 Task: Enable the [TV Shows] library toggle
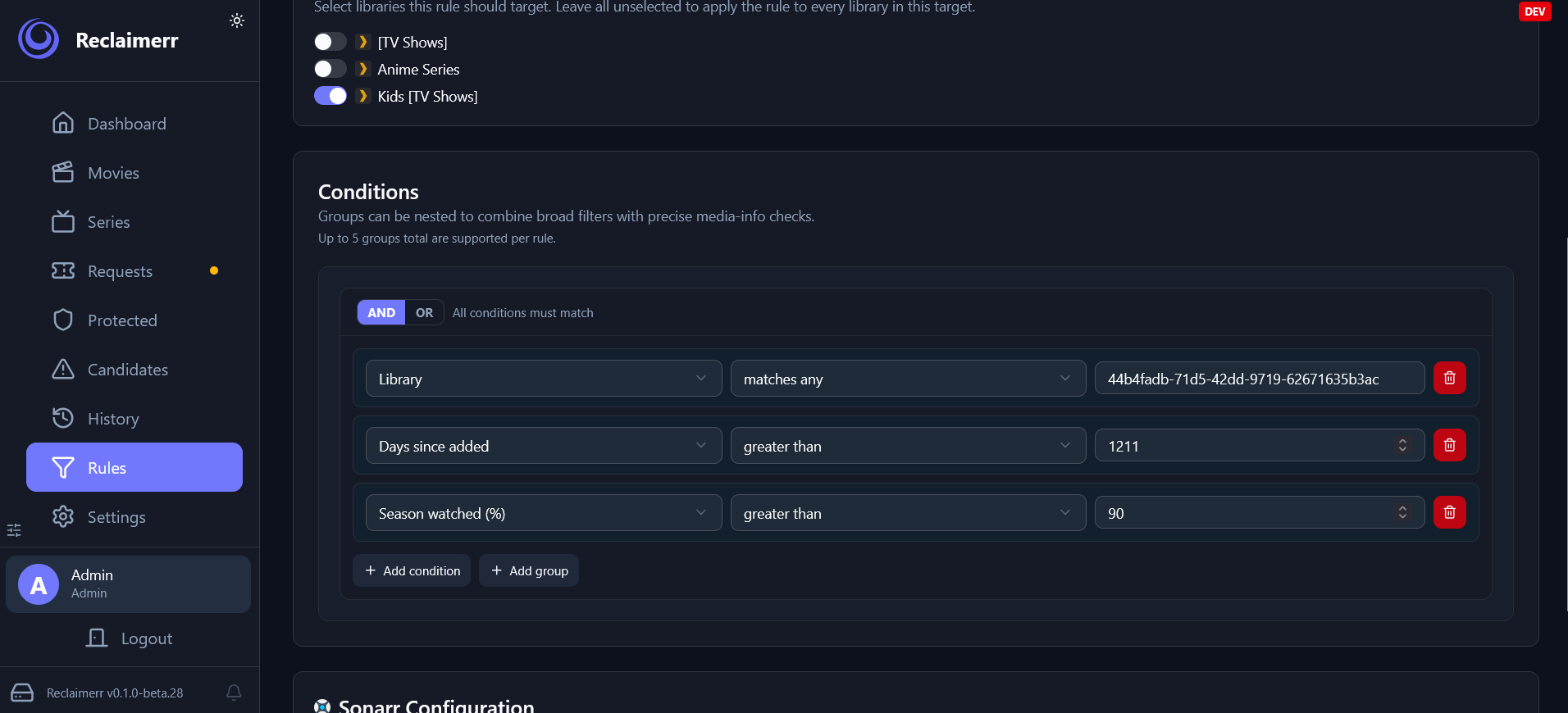click(330, 42)
